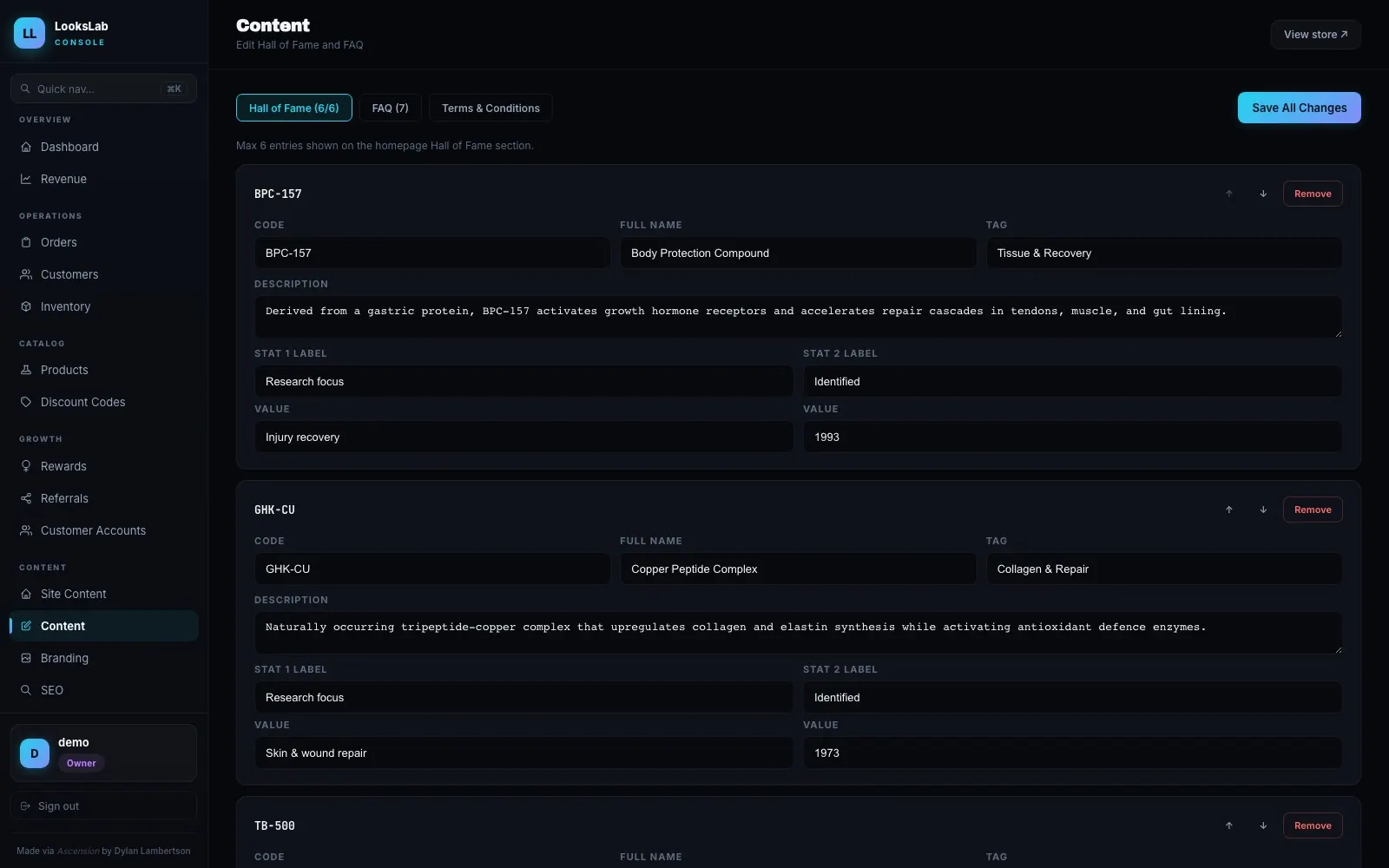The height and width of the screenshot is (868, 1389).
Task: Click the Revenue chart icon in sidebar
Action: coord(26,179)
